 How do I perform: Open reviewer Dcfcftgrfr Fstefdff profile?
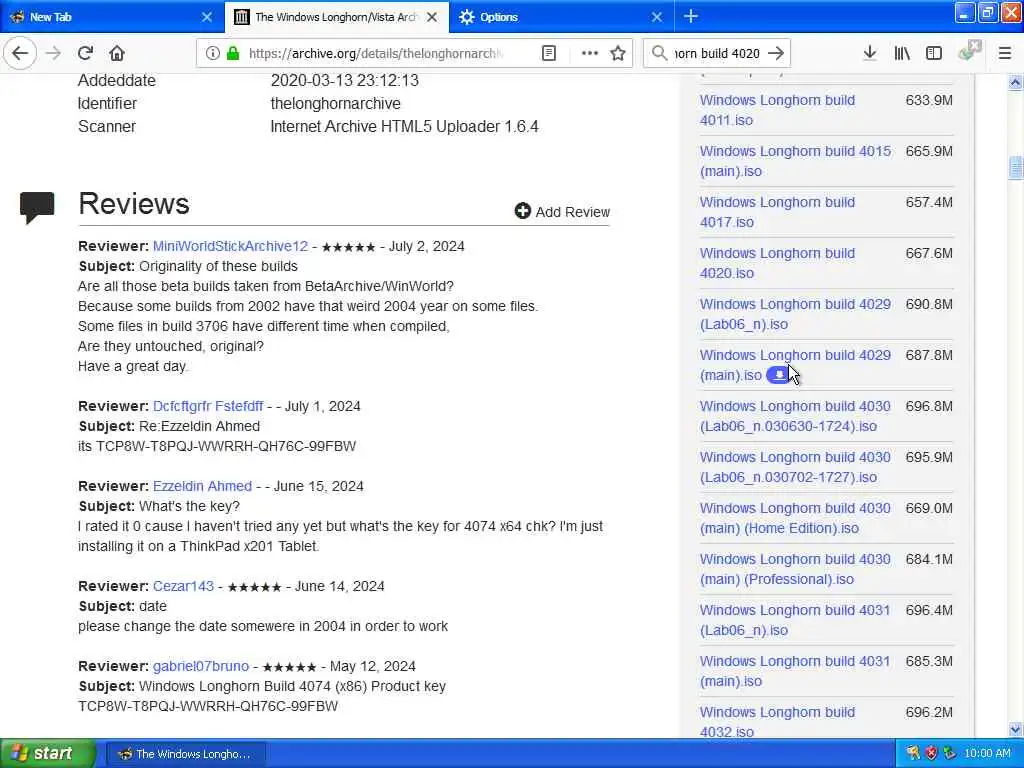coord(208,406)
